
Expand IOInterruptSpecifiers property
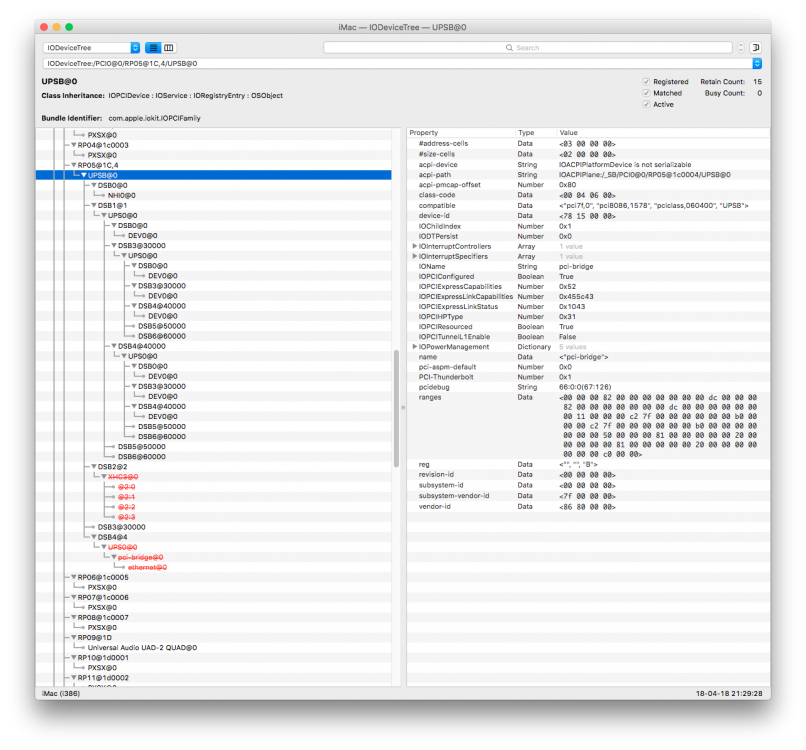(414, 256)
